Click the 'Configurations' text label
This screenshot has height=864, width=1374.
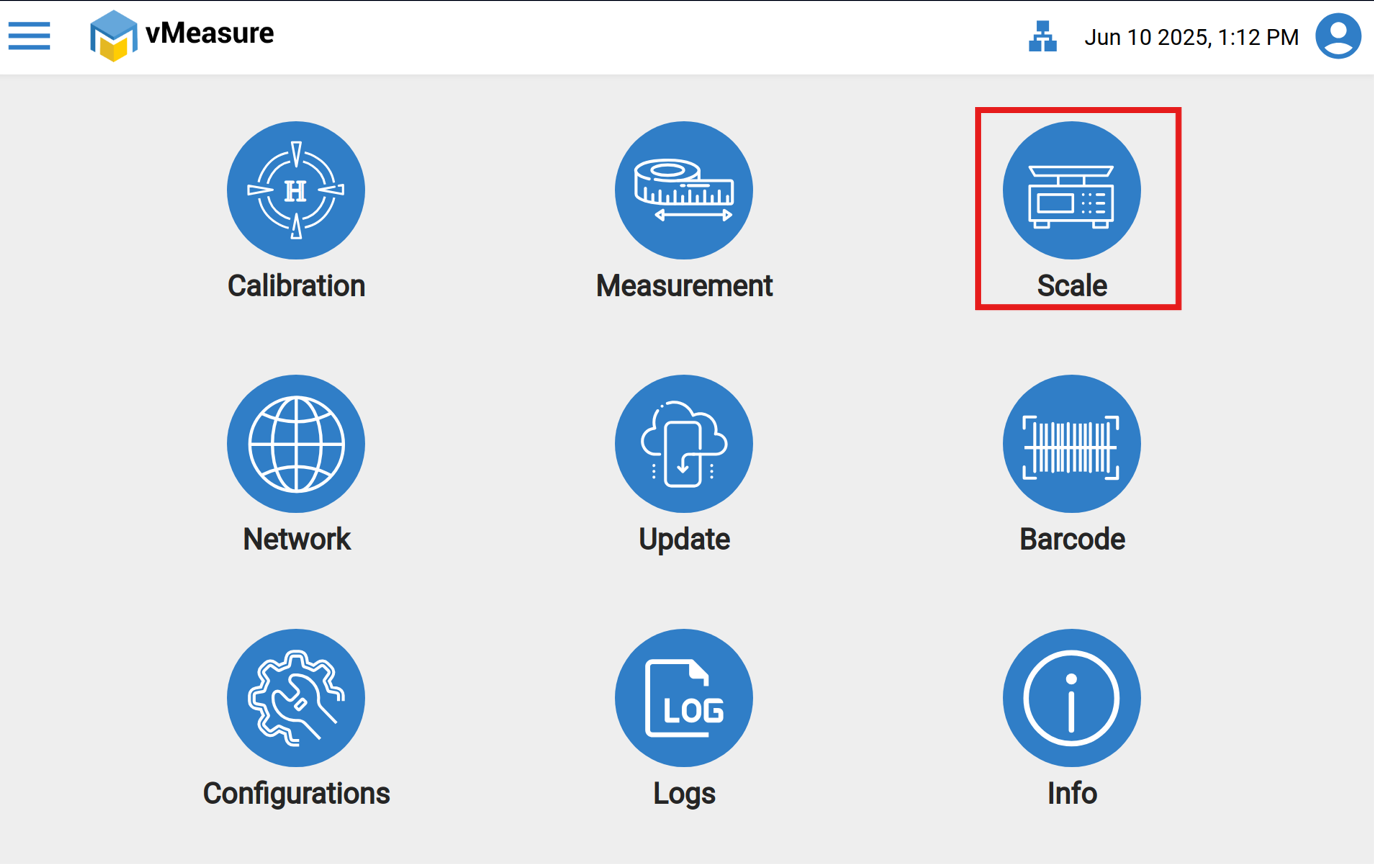tap(296, 793)
